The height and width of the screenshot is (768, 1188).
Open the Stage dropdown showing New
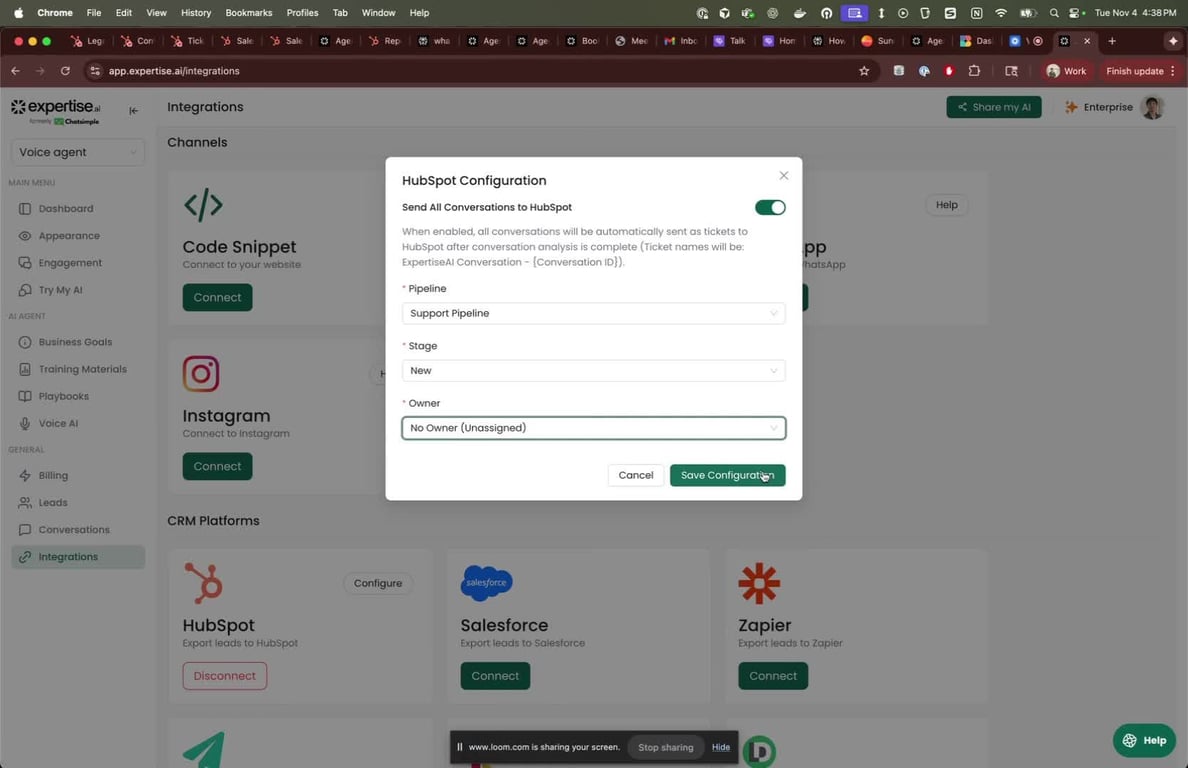pos(593,370)
